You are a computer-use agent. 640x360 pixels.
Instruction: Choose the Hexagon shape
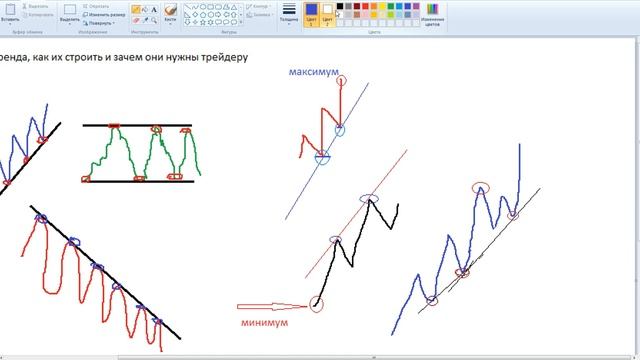[211, 15]
